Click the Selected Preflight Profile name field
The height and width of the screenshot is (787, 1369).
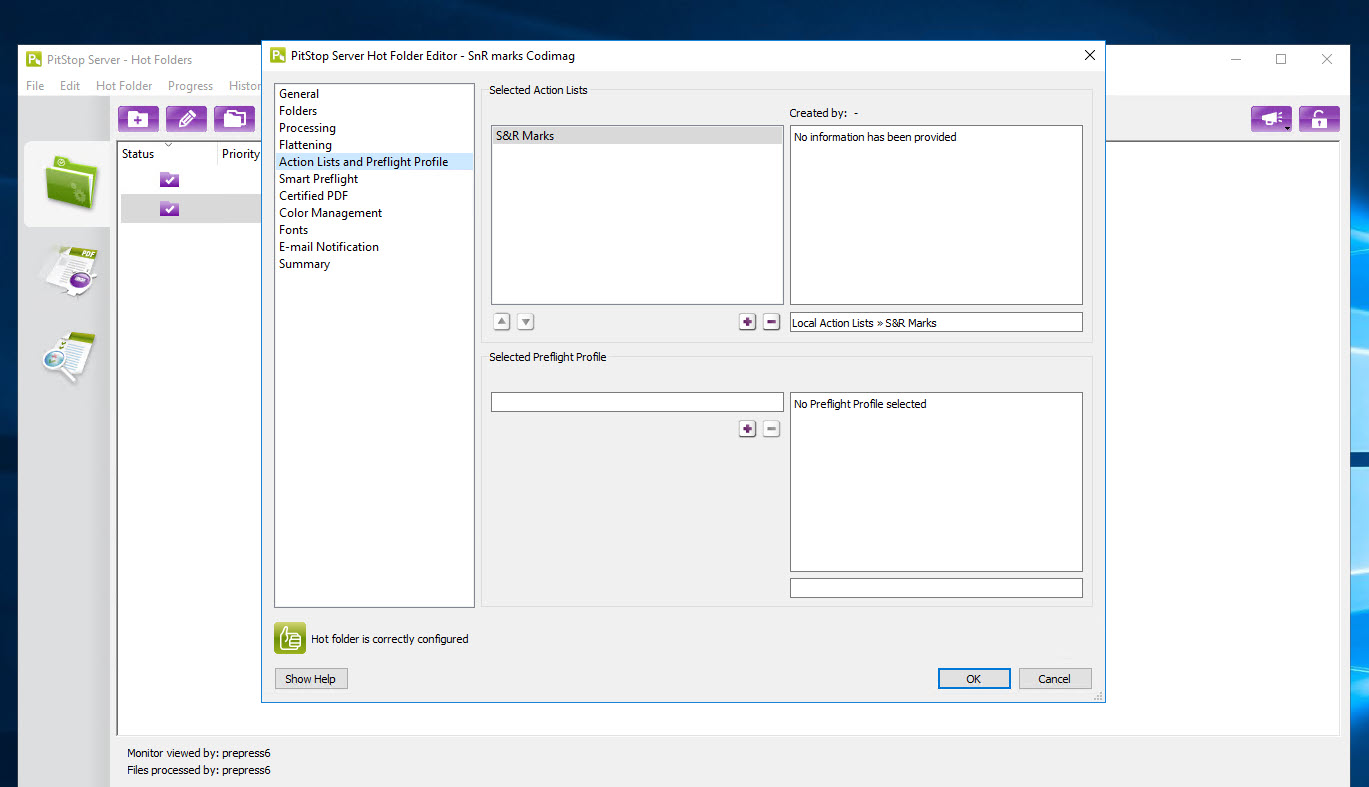pos(637,402)
